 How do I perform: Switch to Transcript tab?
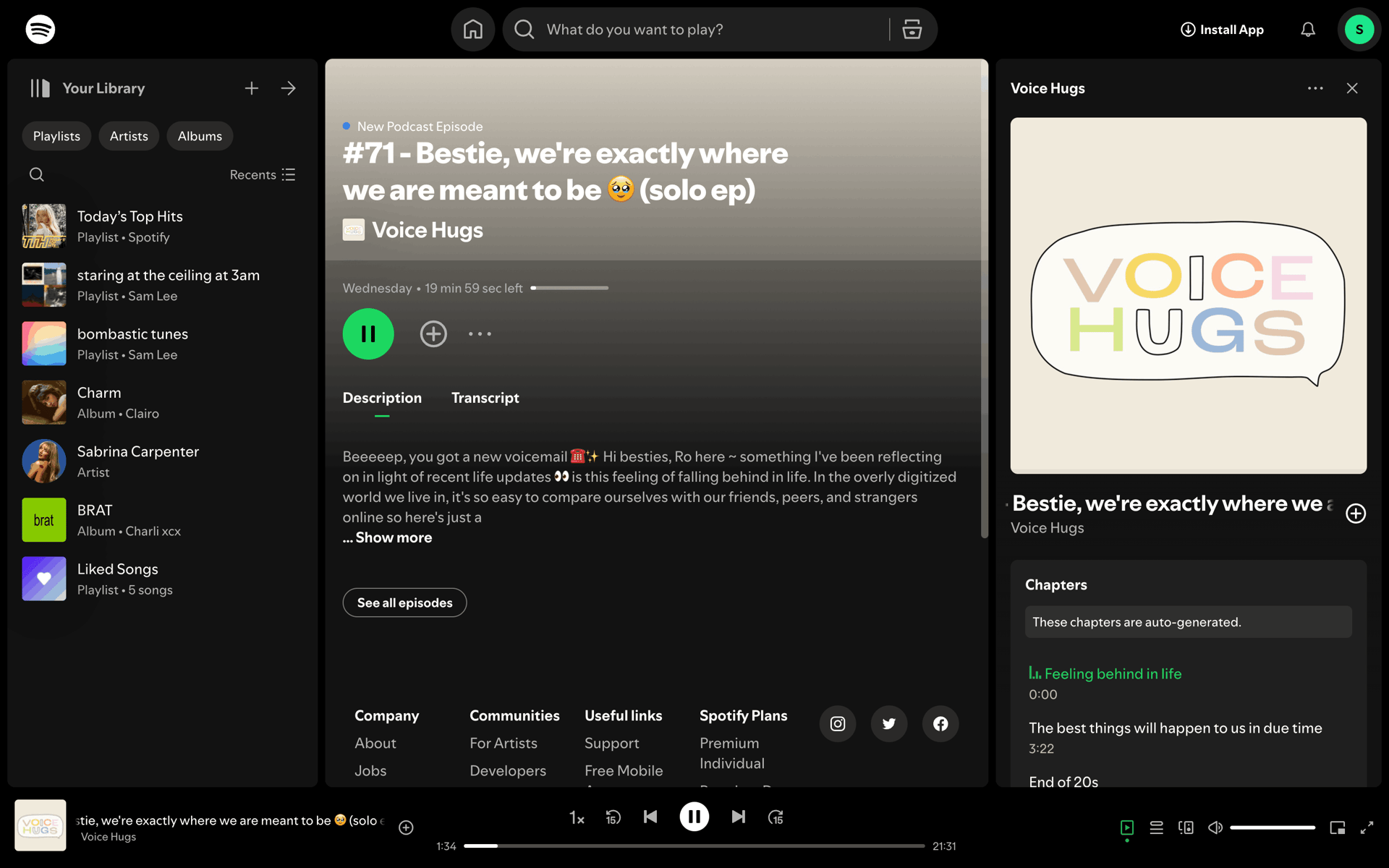[485, 398]
